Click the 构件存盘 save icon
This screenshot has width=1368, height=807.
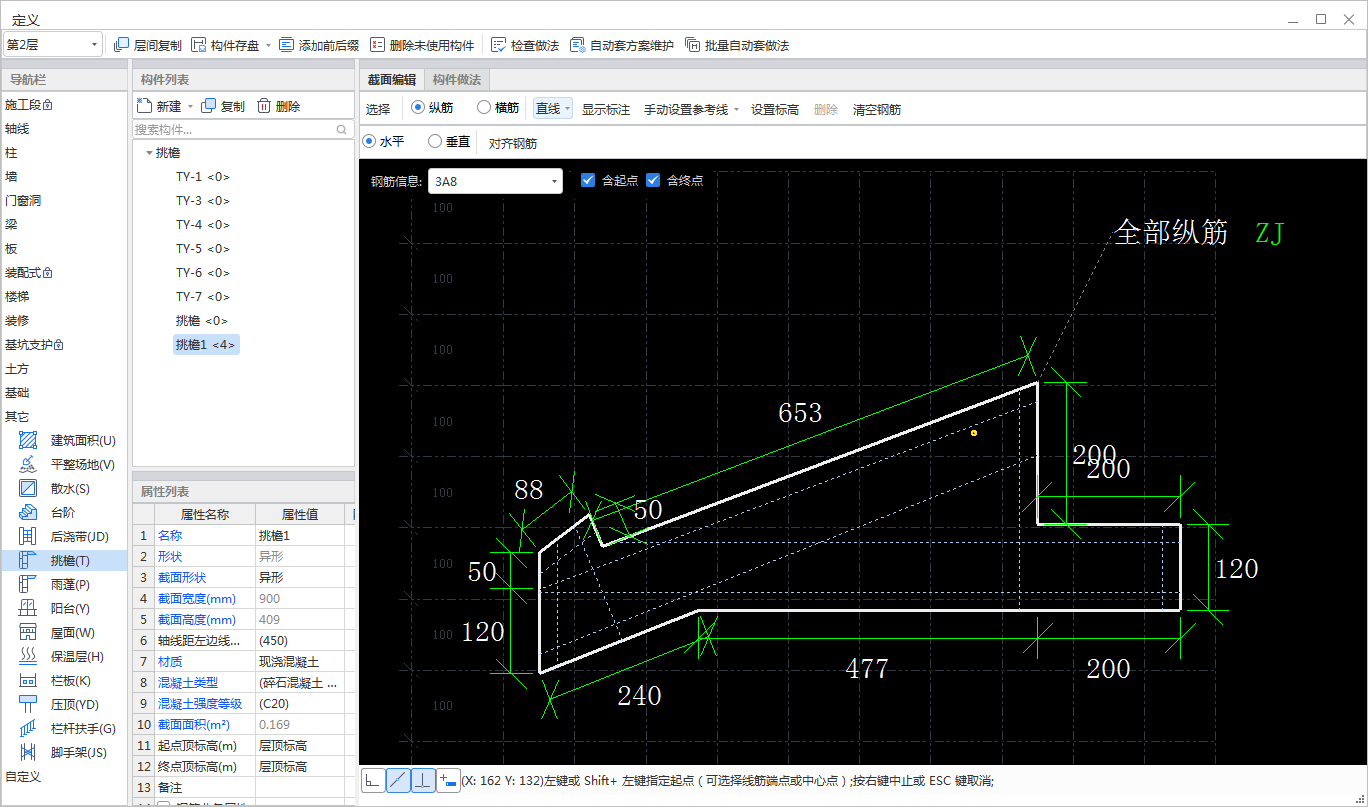[x=199, y=45]
